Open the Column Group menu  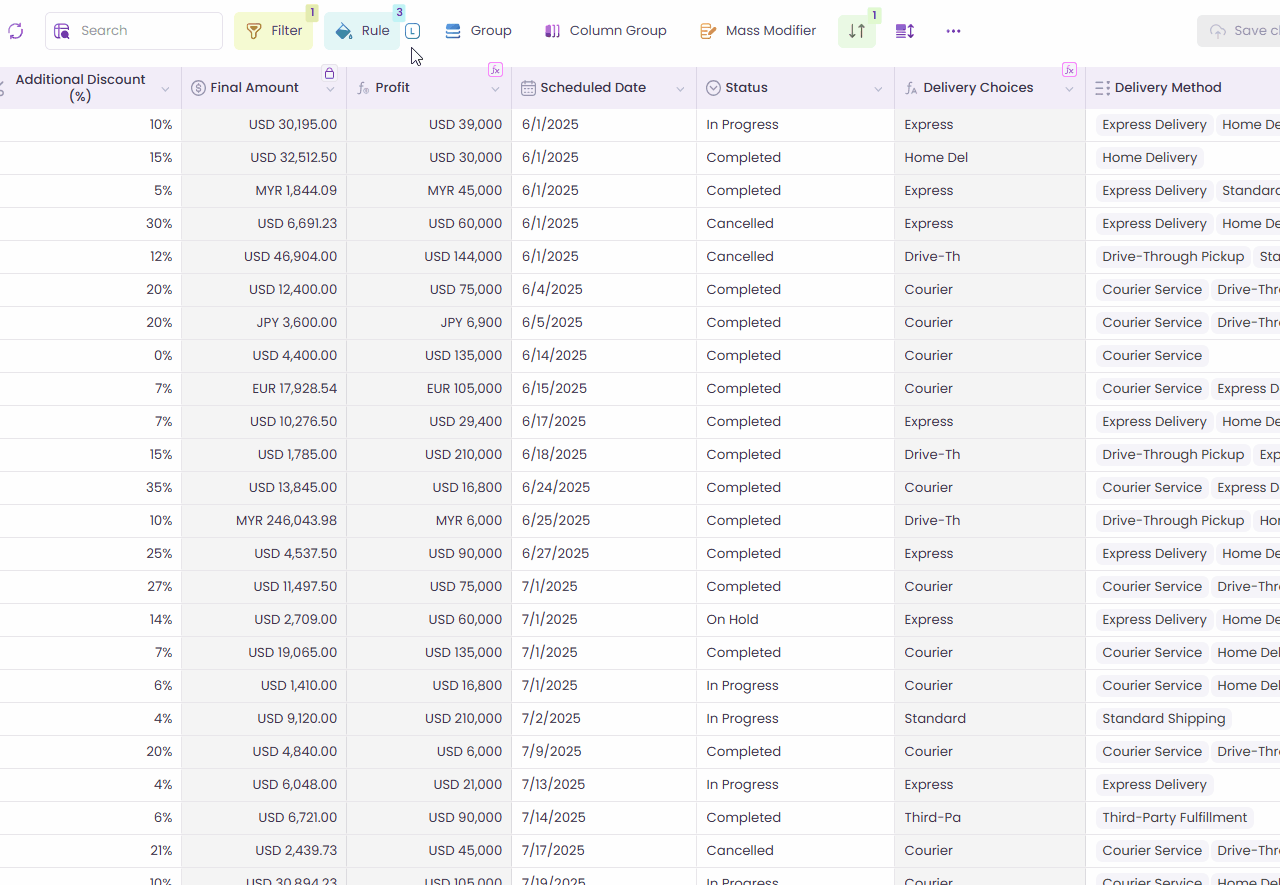click(x=605, y=31)
